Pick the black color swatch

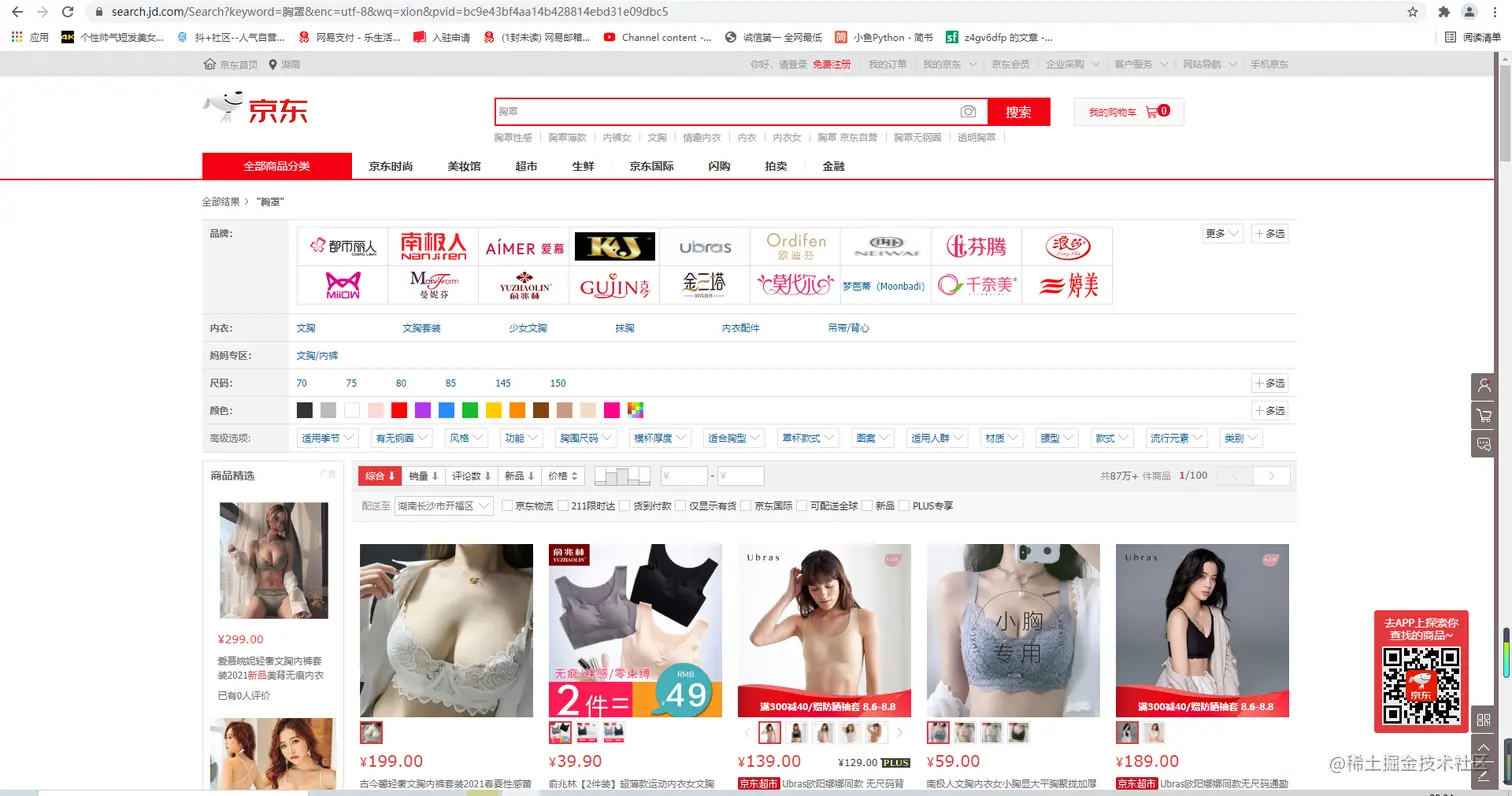point(305,410)
